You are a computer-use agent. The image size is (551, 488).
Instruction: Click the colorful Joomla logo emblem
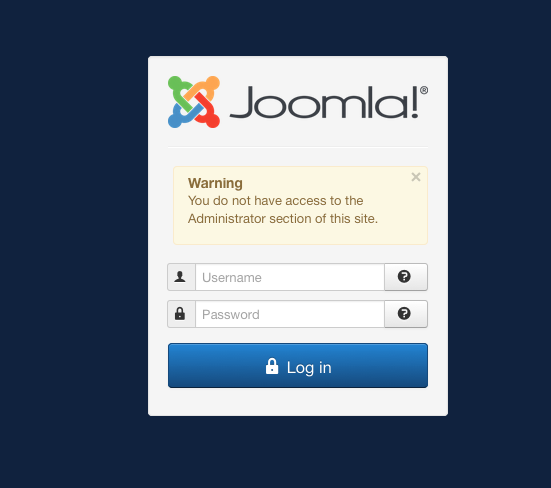click(194, 102)
